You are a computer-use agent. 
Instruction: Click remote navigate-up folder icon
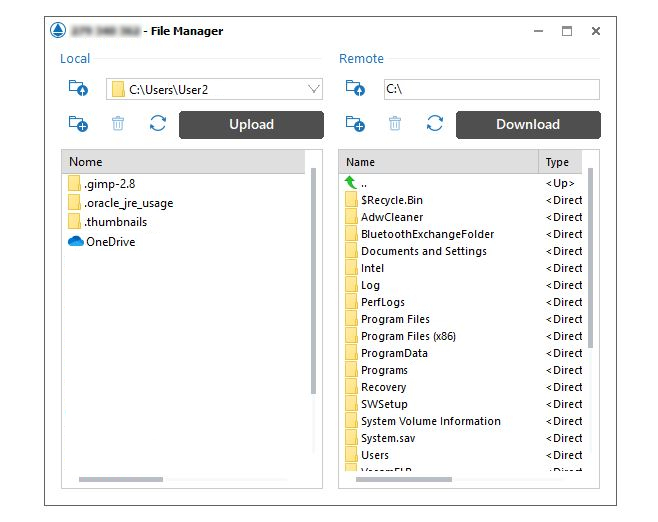click(x=356, y=89)
